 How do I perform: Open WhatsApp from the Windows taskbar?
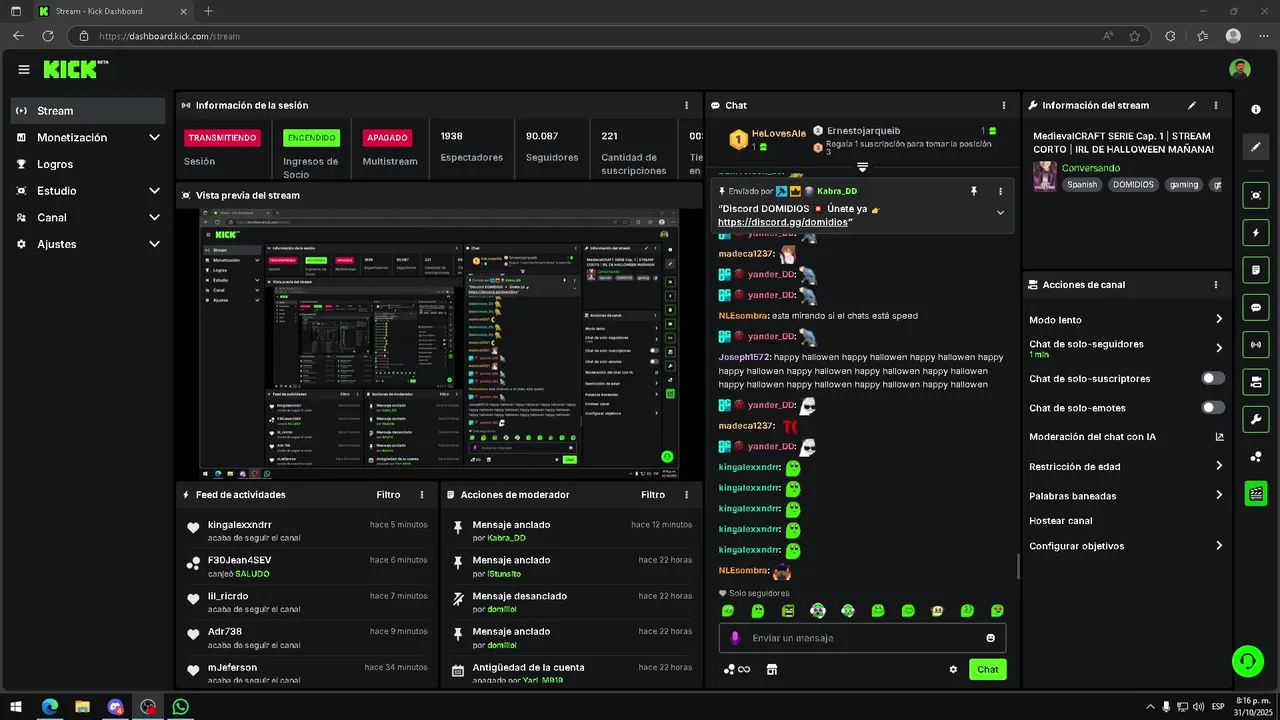click(x=180, y=706)
